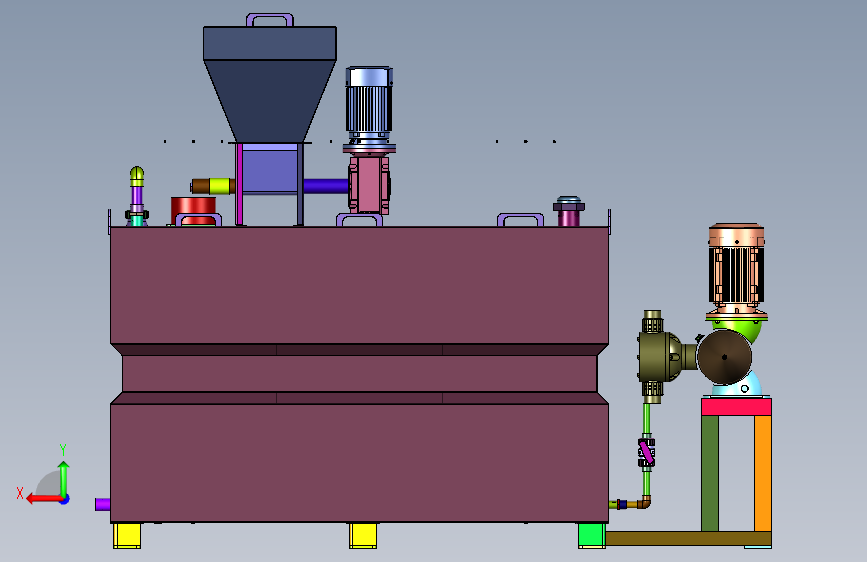
Task: Select the brown cylinder at the feeder end
Action: (x=200, y=186)
